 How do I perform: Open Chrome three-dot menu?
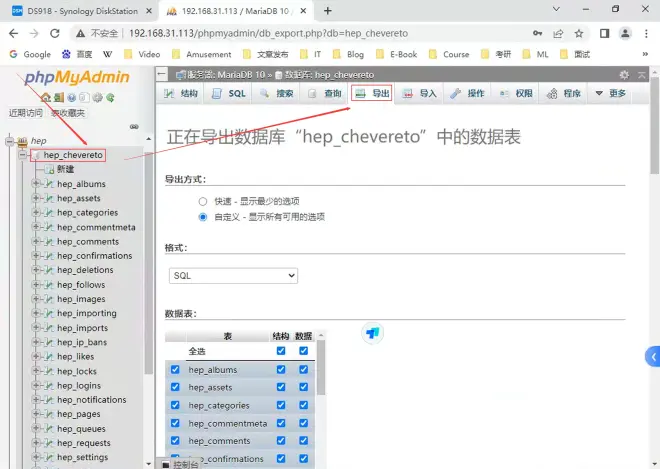point(646,33)
